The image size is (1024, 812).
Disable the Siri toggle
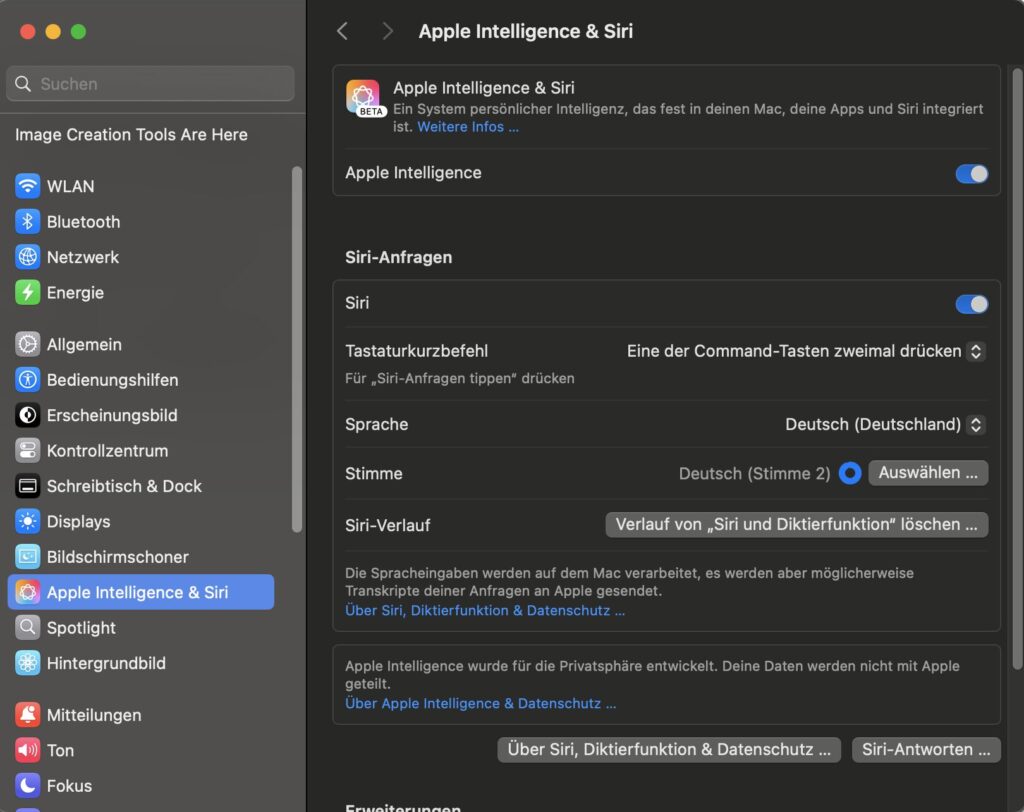971,304
